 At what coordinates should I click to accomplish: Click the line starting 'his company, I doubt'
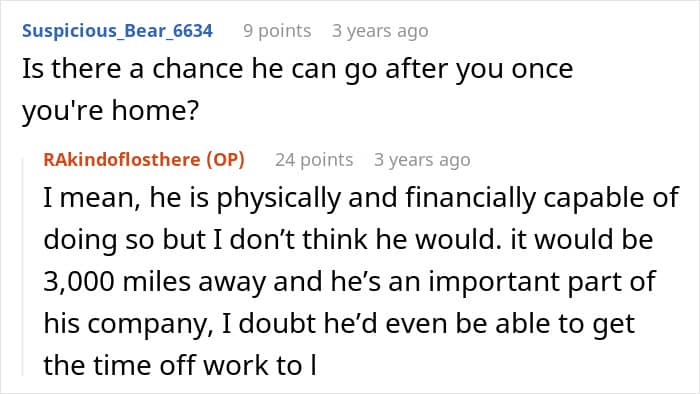[x=339, y=323]
